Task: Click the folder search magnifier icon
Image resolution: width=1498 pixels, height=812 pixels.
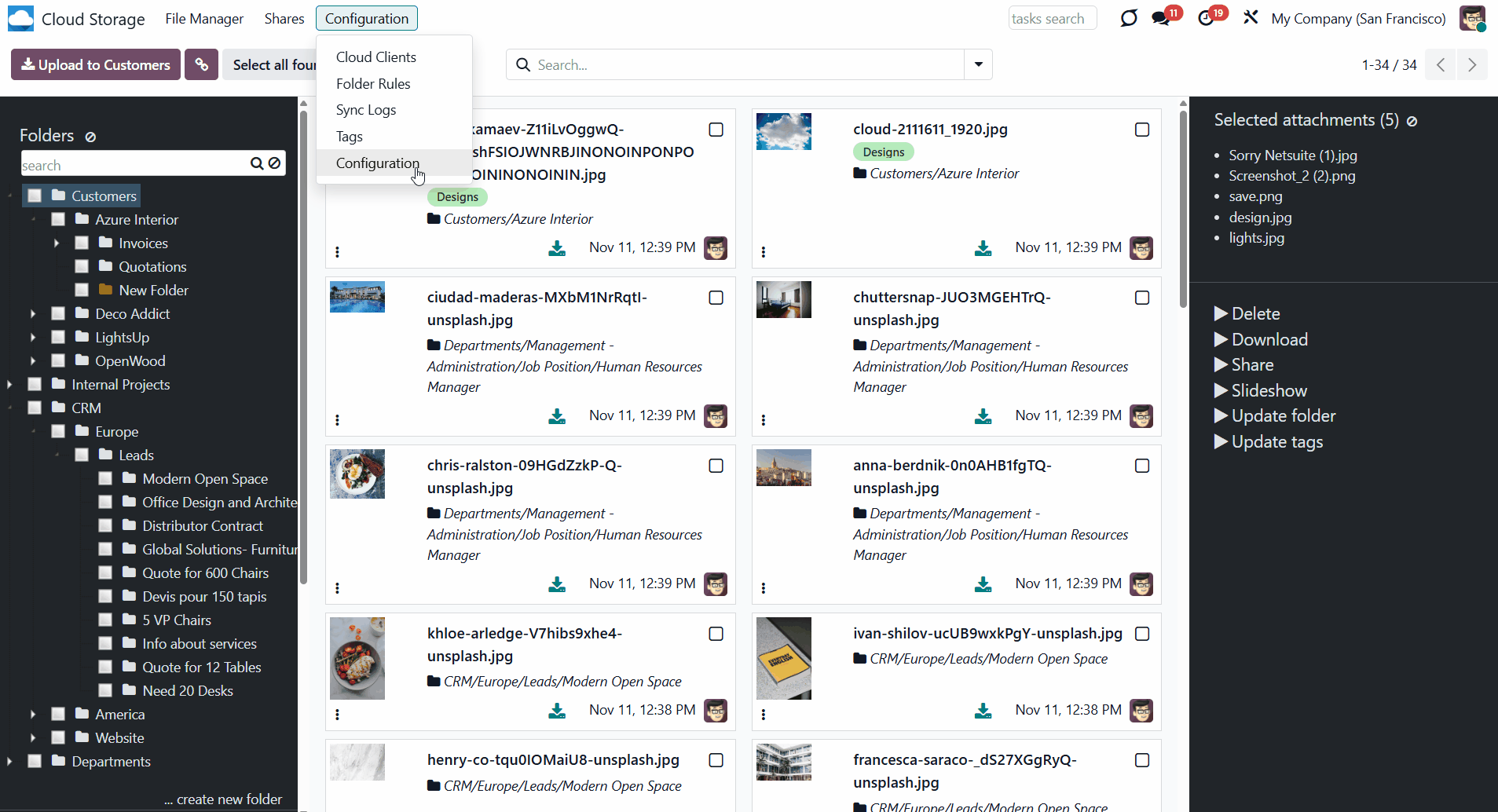Action: [x=256, y=163]
